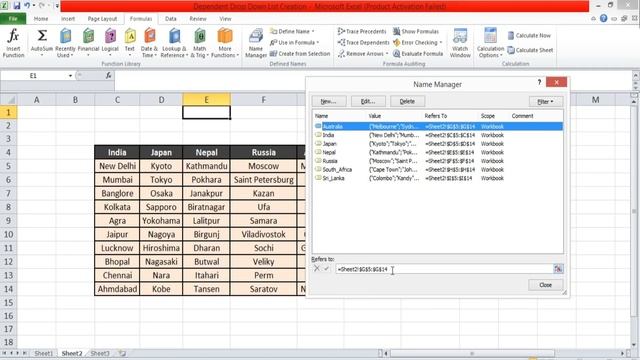
Task: Click the Delete button in Name Manager
Action: pyautogui.click(x=407, y=101)
